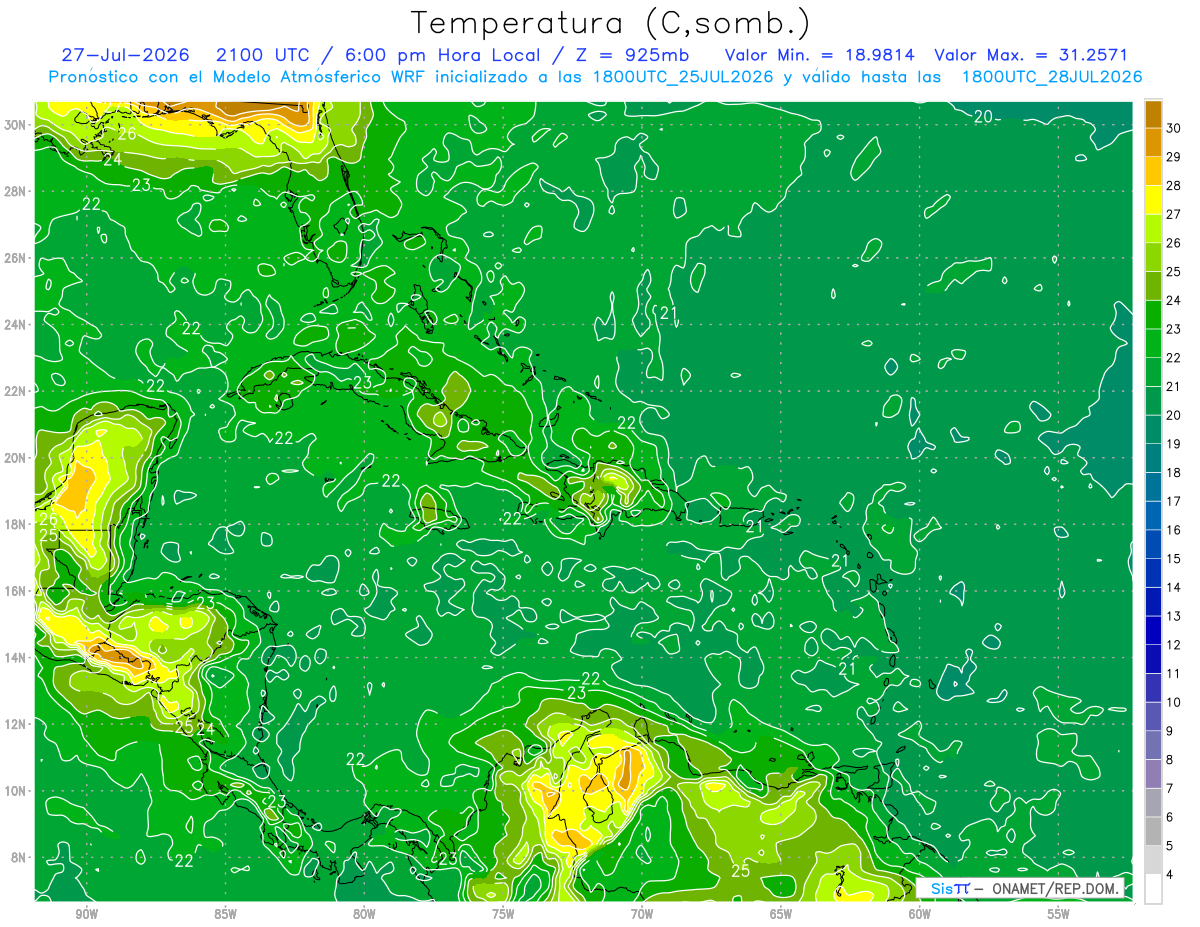Click the white swatch below legend value 4

pos(1153,889)
